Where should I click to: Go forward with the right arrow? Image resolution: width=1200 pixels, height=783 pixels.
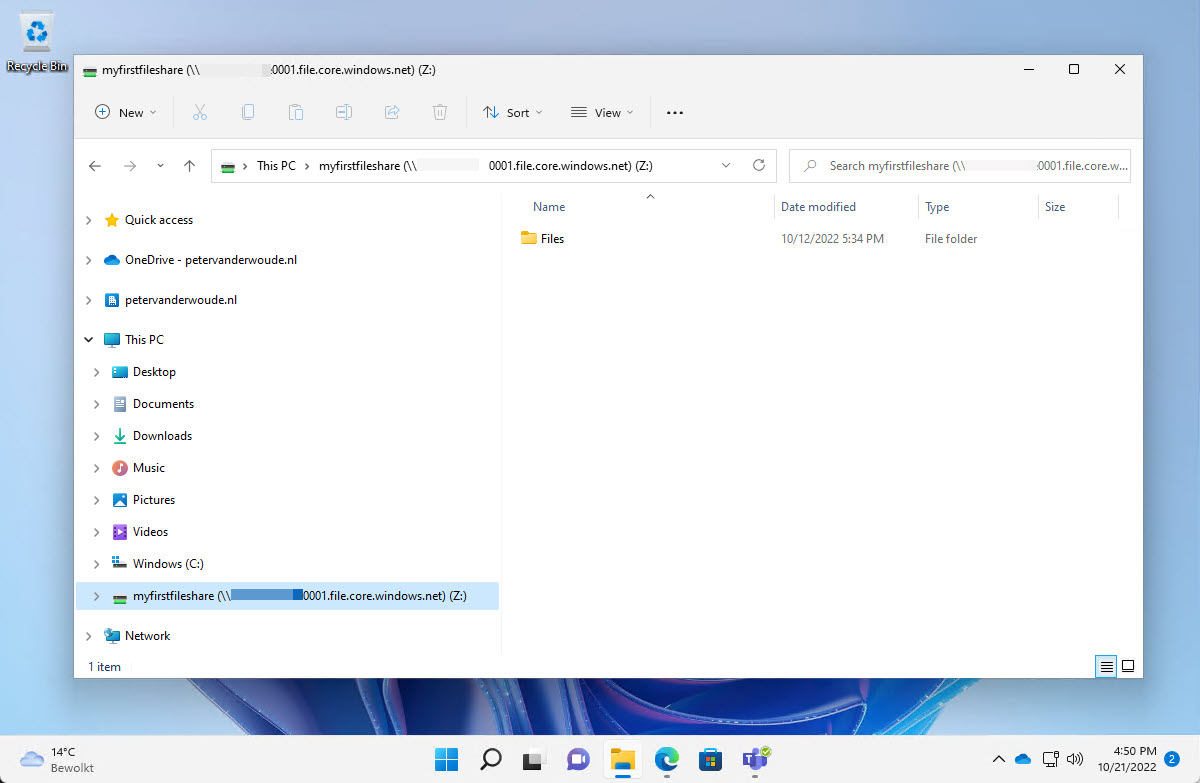pyautogui.click(x=129, y=166)
